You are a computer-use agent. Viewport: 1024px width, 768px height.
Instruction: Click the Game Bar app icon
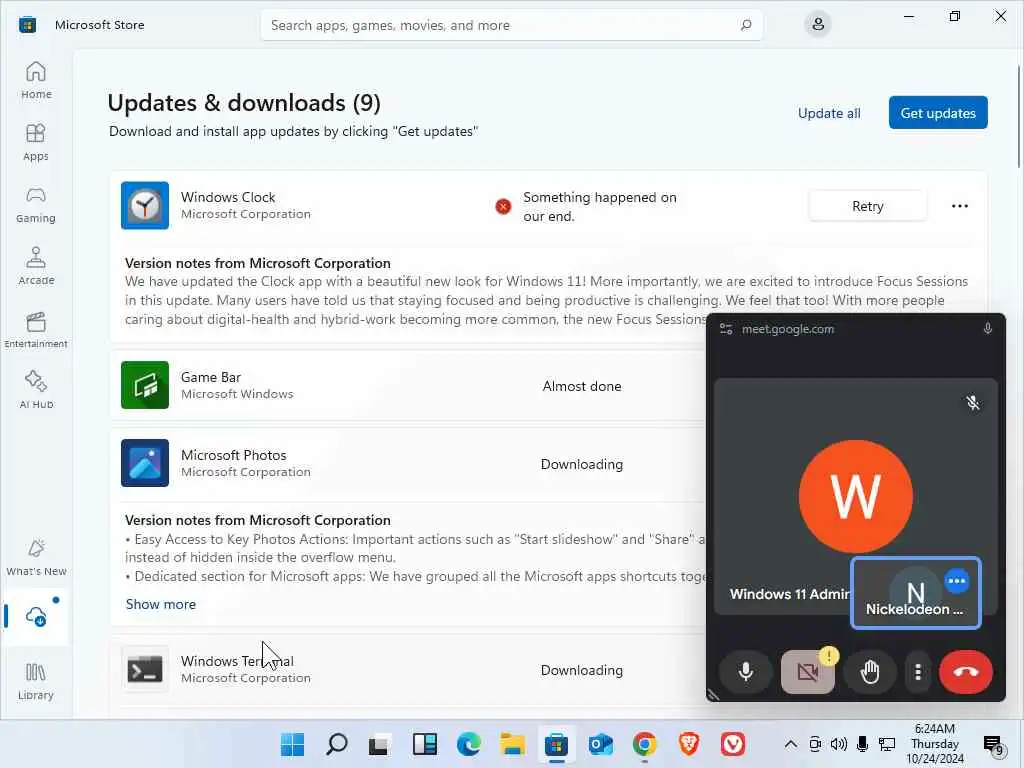(145, 385)
